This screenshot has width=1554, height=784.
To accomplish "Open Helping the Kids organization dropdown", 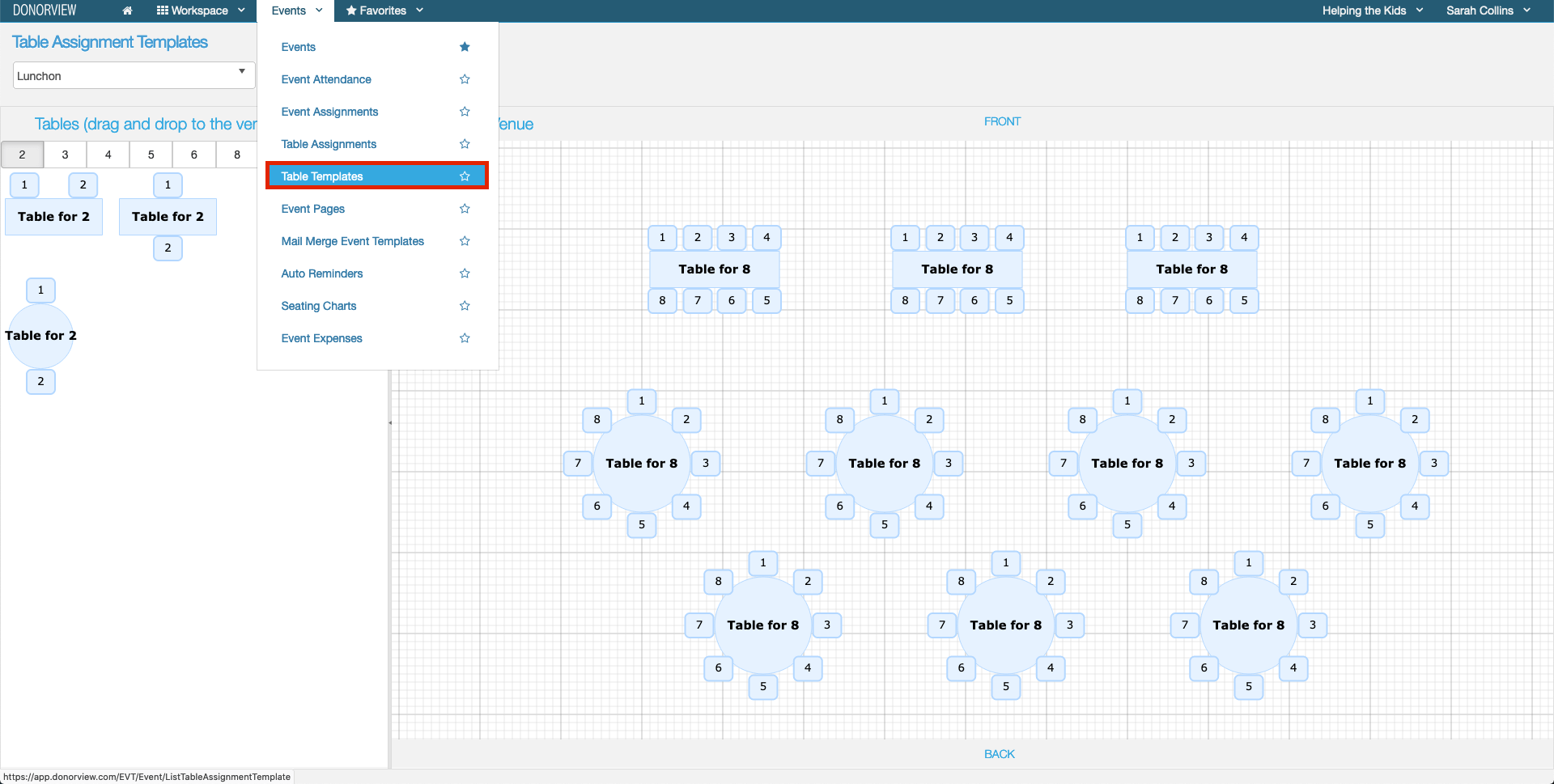I will click(1373, 11).
